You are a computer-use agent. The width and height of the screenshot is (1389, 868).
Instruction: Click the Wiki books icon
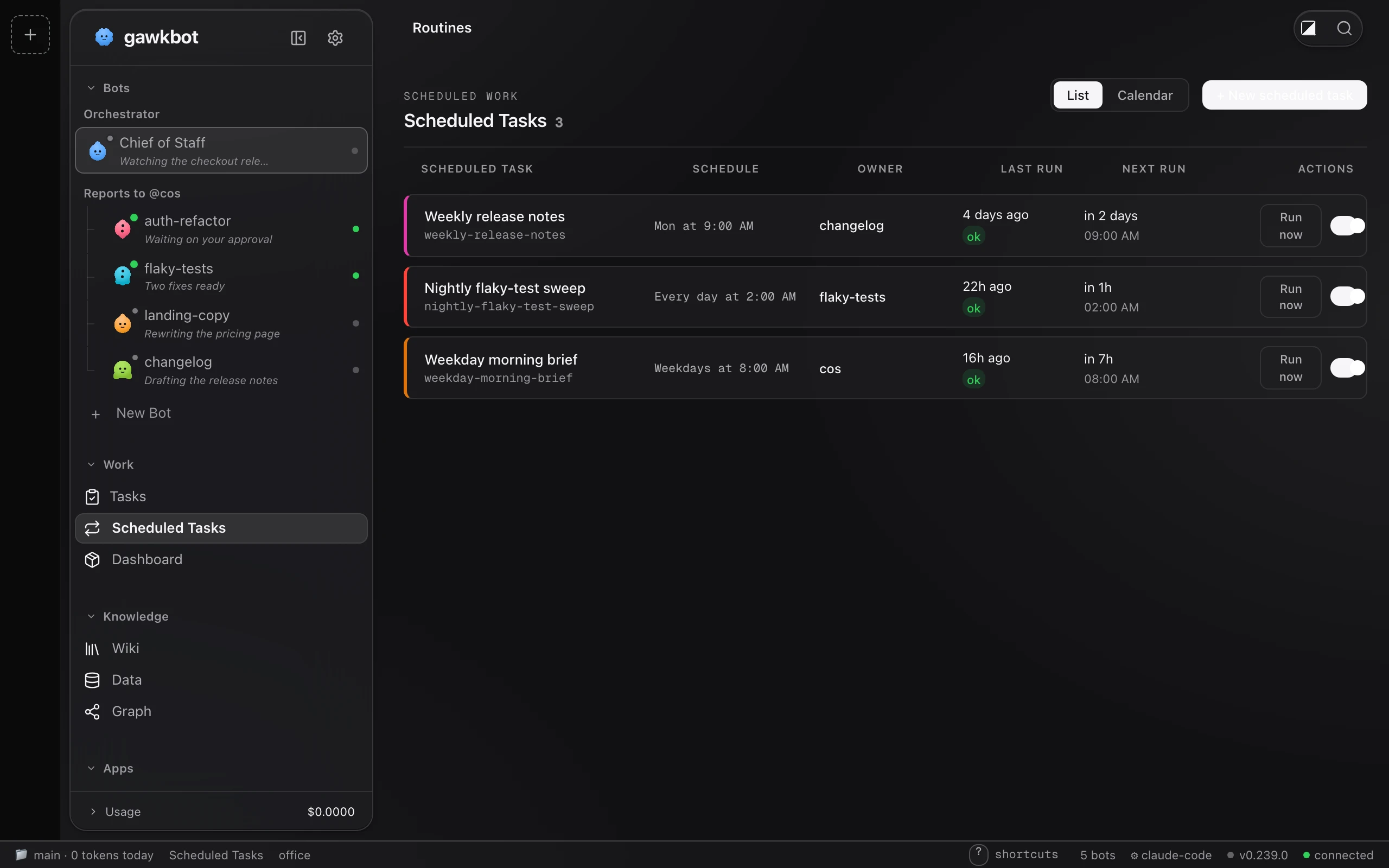click(x=92, y=649)
